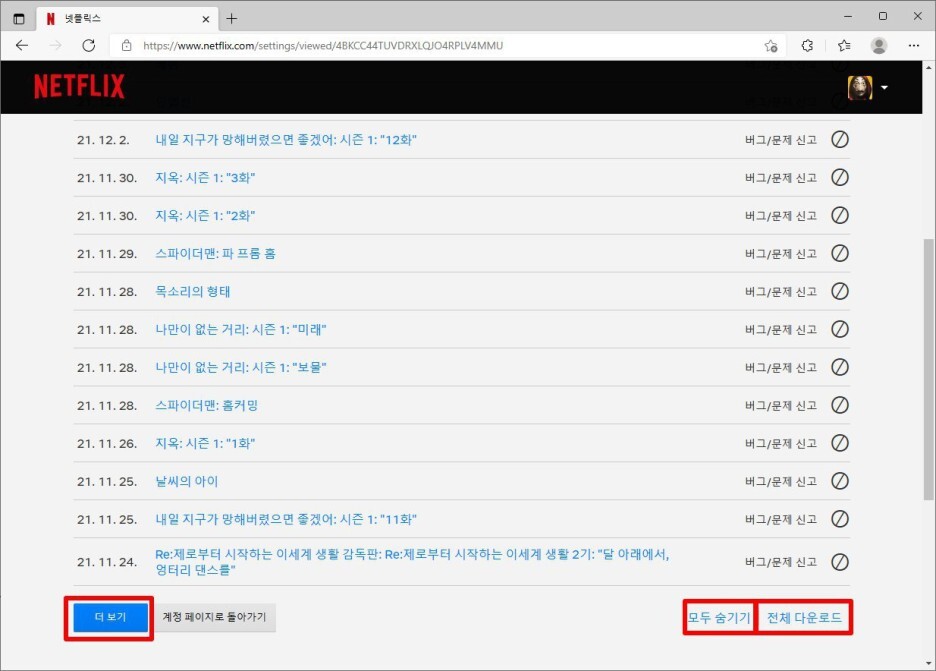Click the 전체 다운로드 link
Screen dimensions: 936x671
804,617
